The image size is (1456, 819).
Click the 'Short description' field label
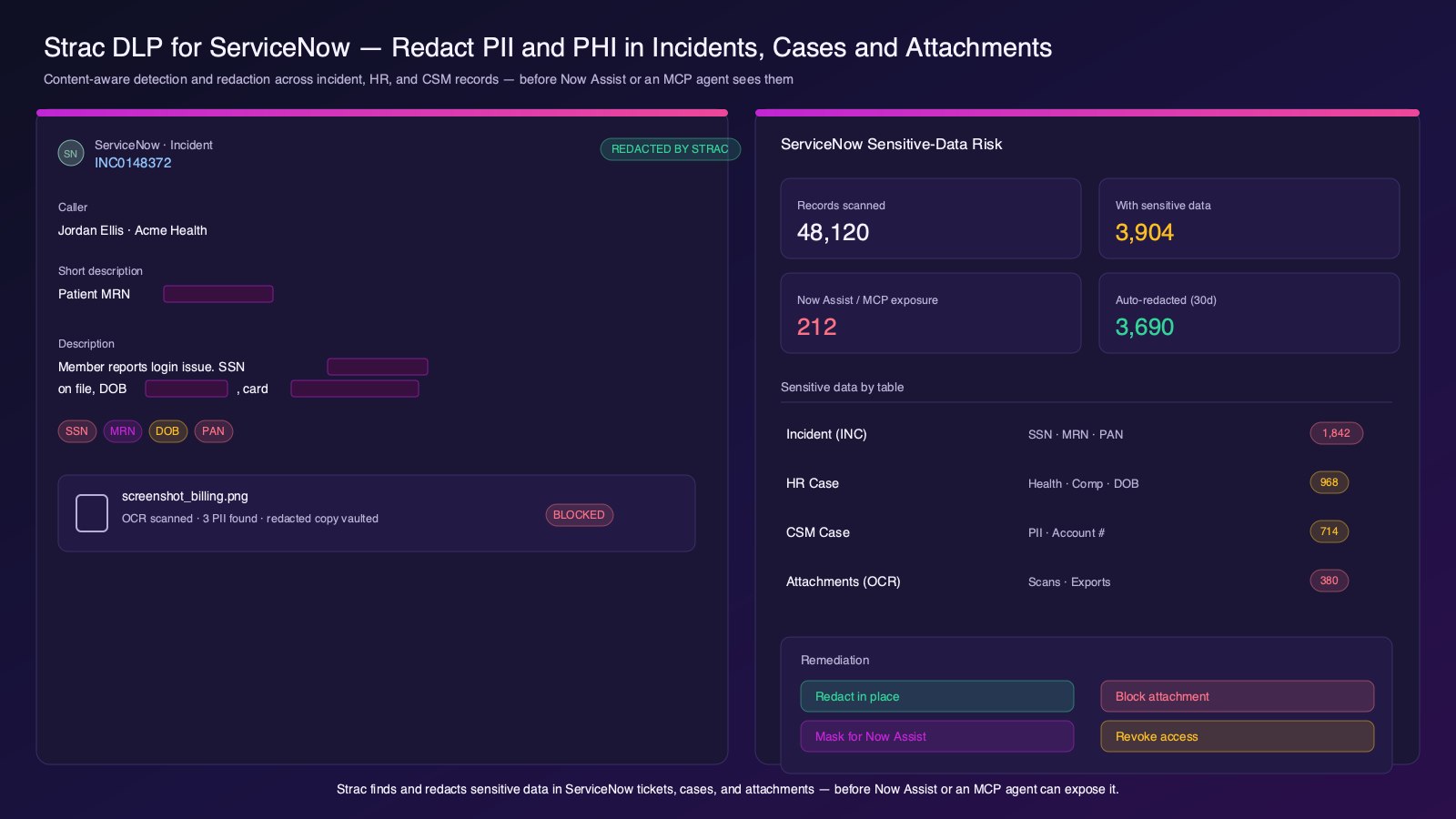coord(100,271)
